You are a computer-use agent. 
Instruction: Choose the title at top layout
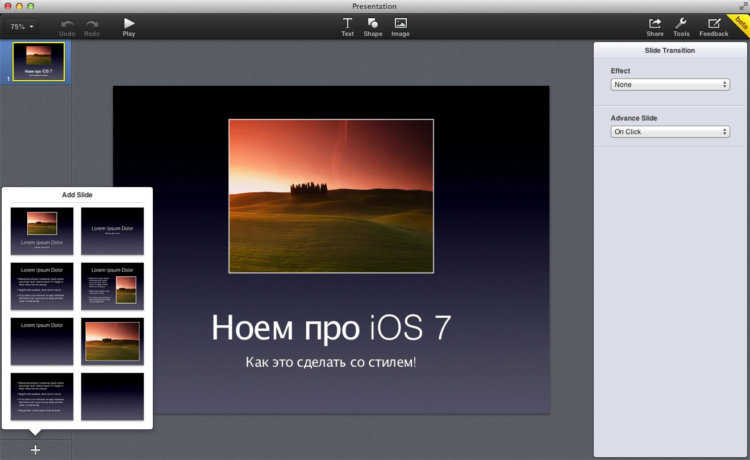coord(42,341)
